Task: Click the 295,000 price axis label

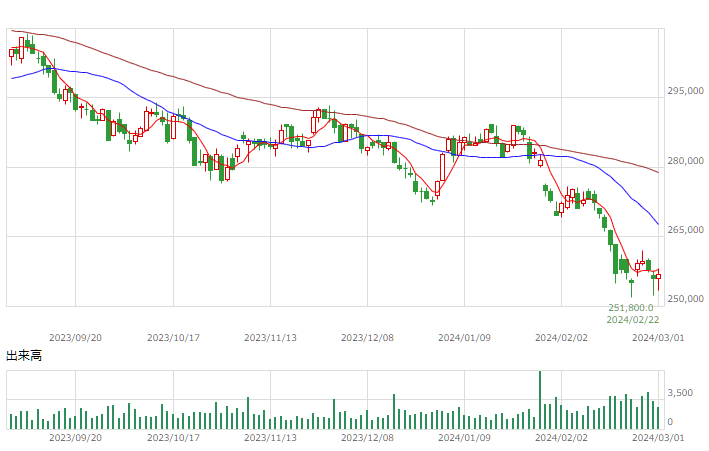Action: pyautogui.click(x=685, y=91)
